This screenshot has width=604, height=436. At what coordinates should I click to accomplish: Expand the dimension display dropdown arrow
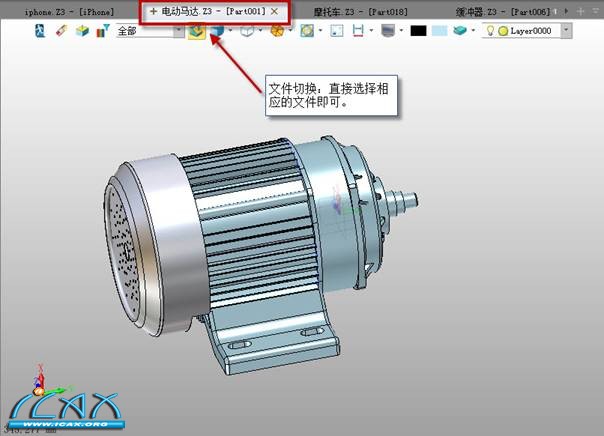pyautogui.click(x=371, y=30)
